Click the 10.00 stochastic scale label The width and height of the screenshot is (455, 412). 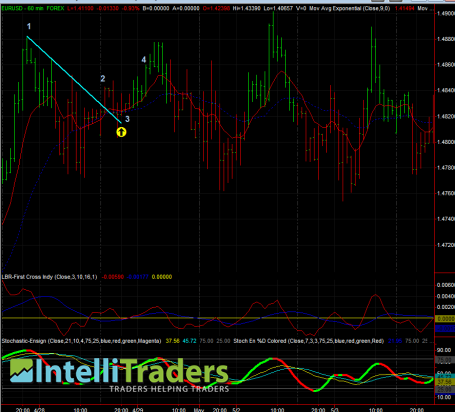pos(444,397)
